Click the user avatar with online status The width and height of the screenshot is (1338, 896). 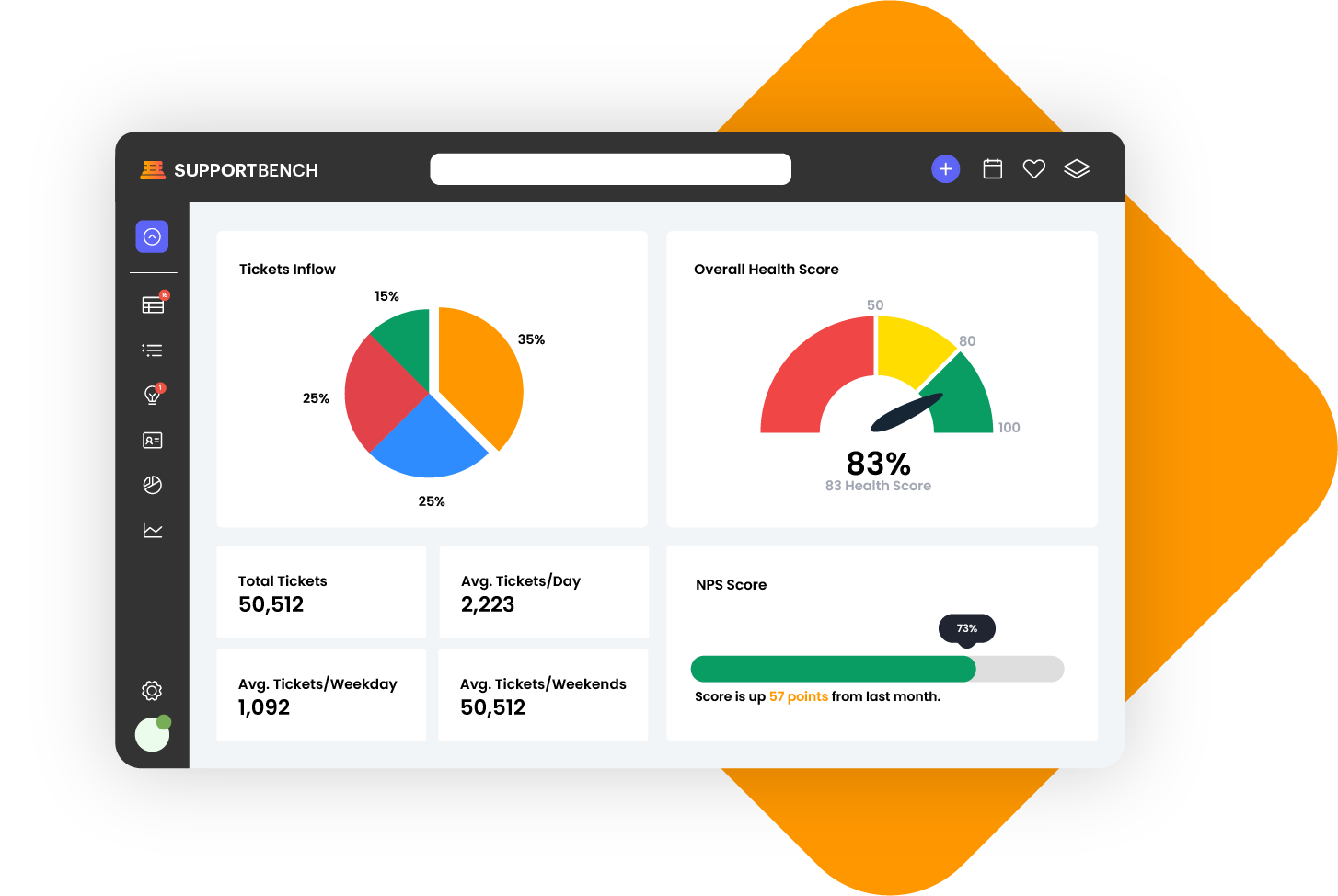[153, 734]
